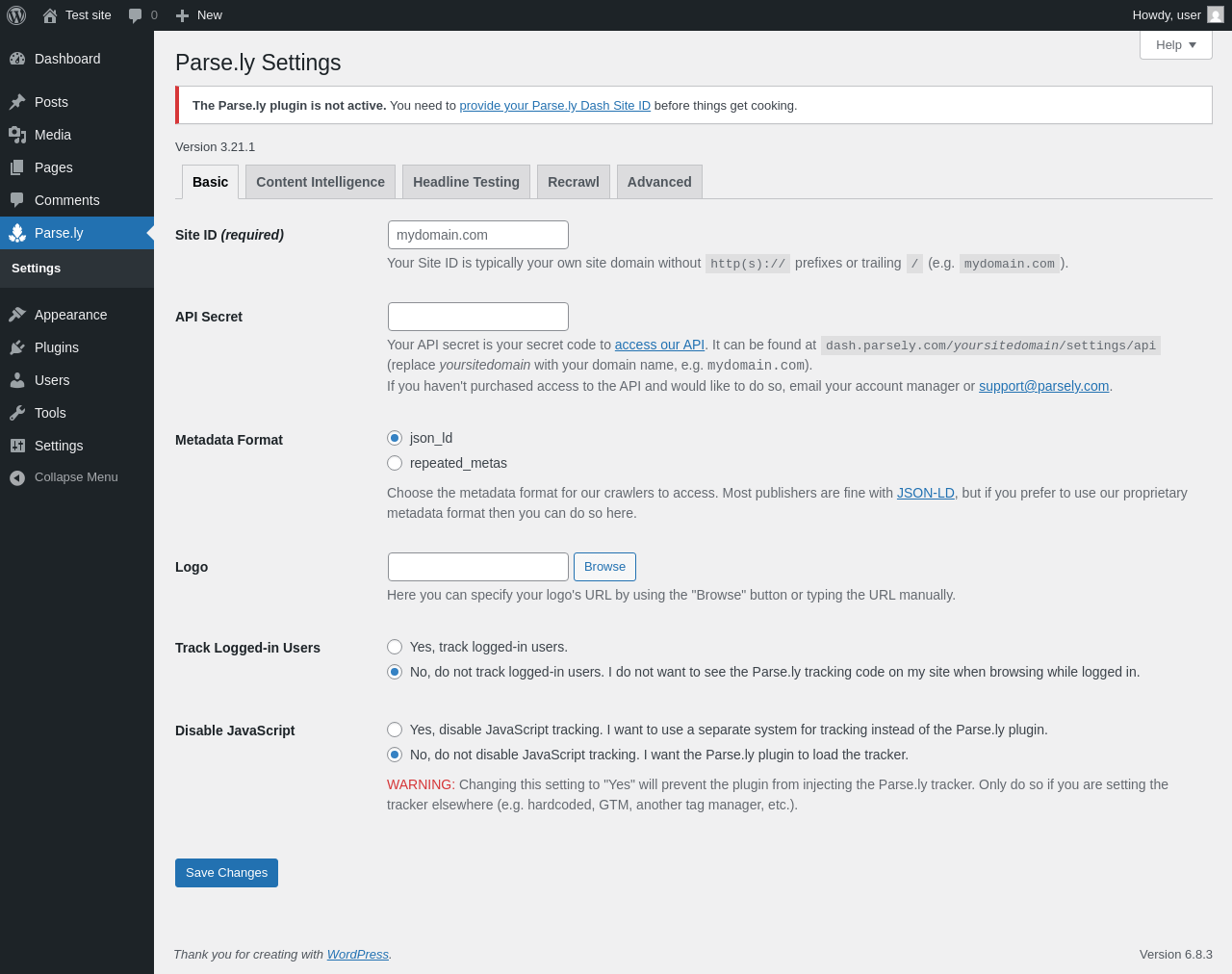Click the Tools wrench icon

tap(17, 413)
